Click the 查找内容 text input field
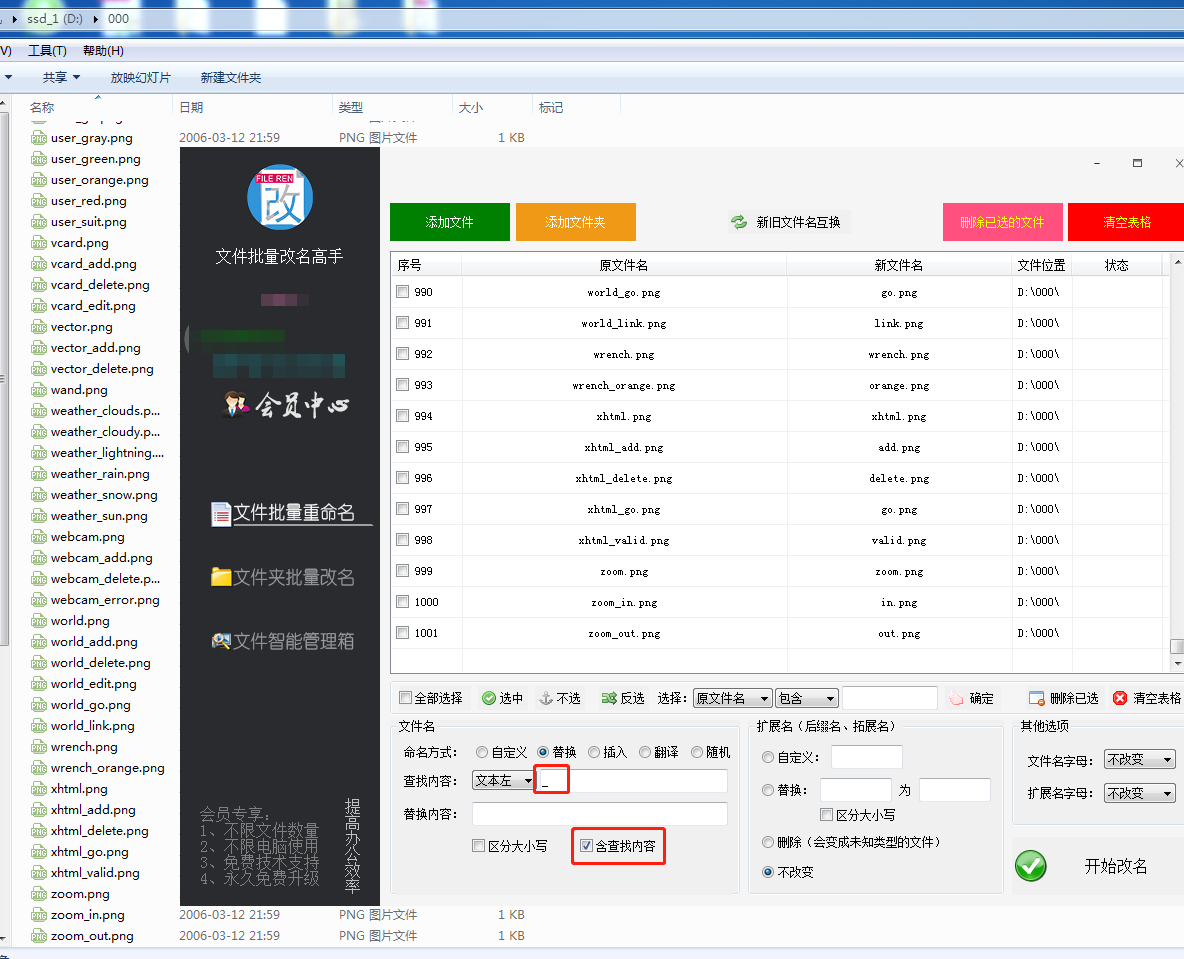This screenshot has height=959, width=1184. (632, 780)
